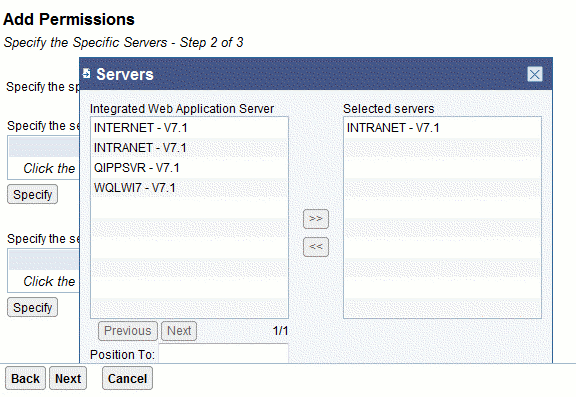Select INTERNET - V7.1 in server list
The image size is (576, 397).
click(189, 128)
